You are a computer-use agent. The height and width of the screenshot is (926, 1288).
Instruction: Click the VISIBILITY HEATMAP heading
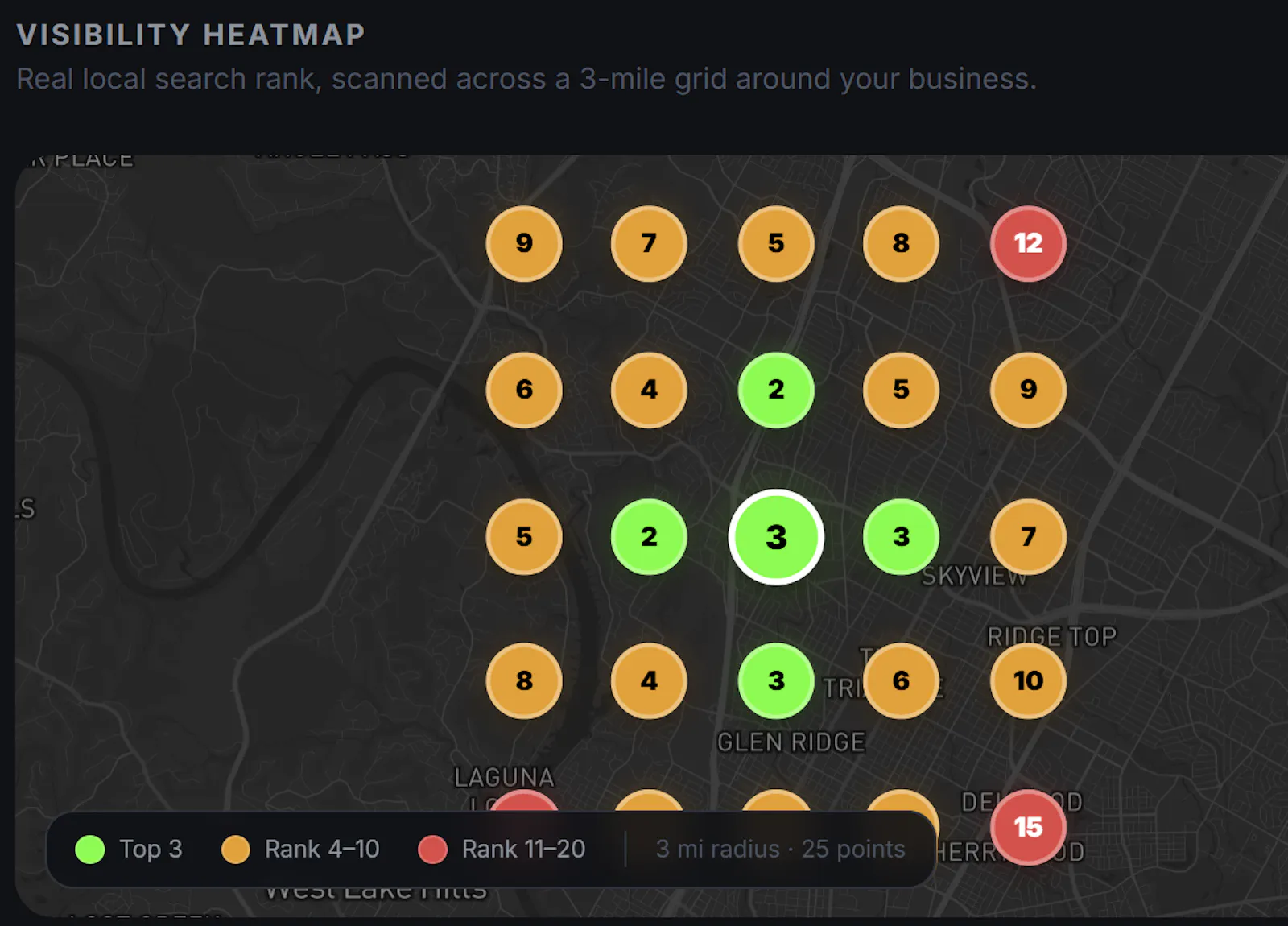pyautogui.click(x=191, y=35)
